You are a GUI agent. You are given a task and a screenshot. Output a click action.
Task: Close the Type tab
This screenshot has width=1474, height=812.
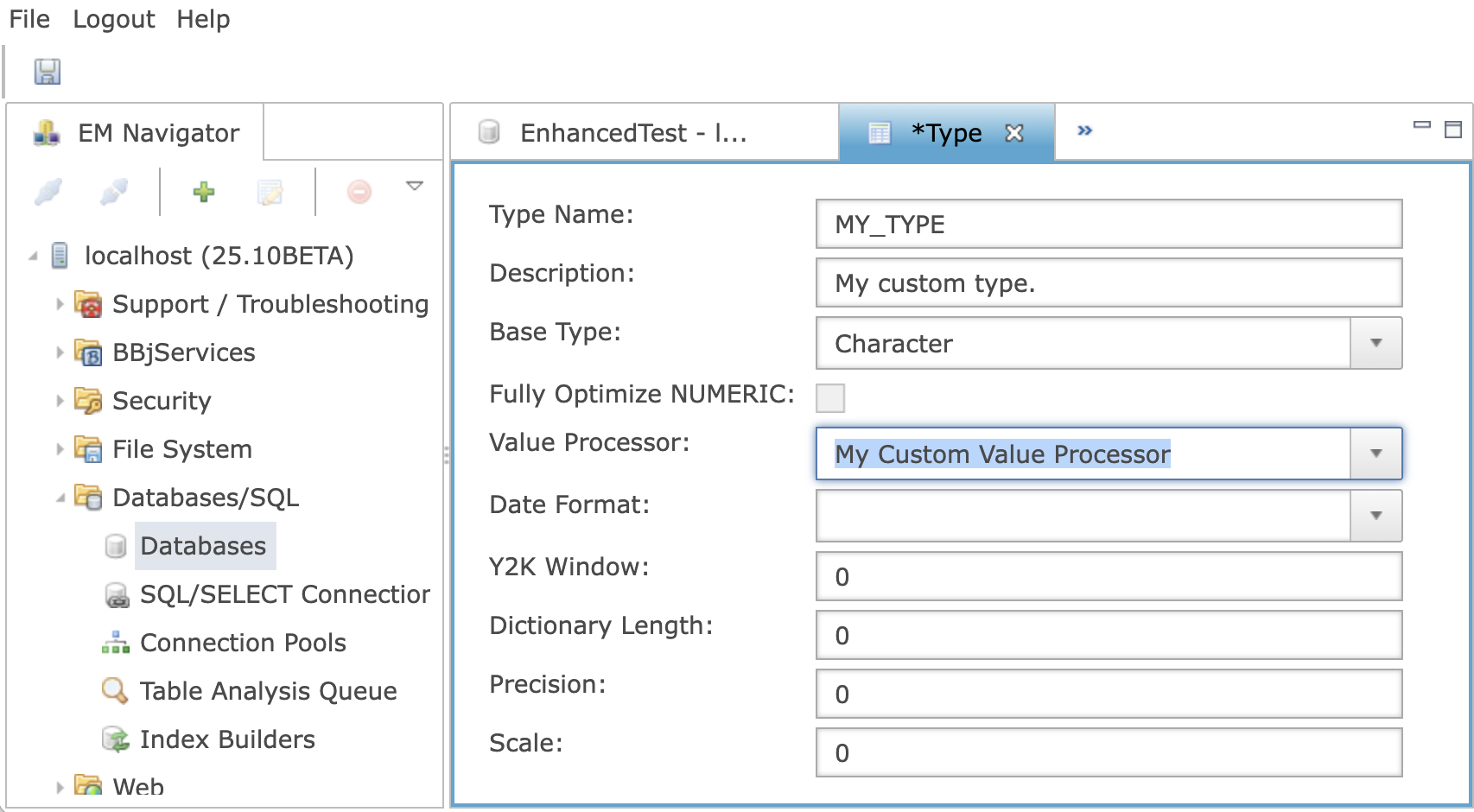tap(1014, 133)
